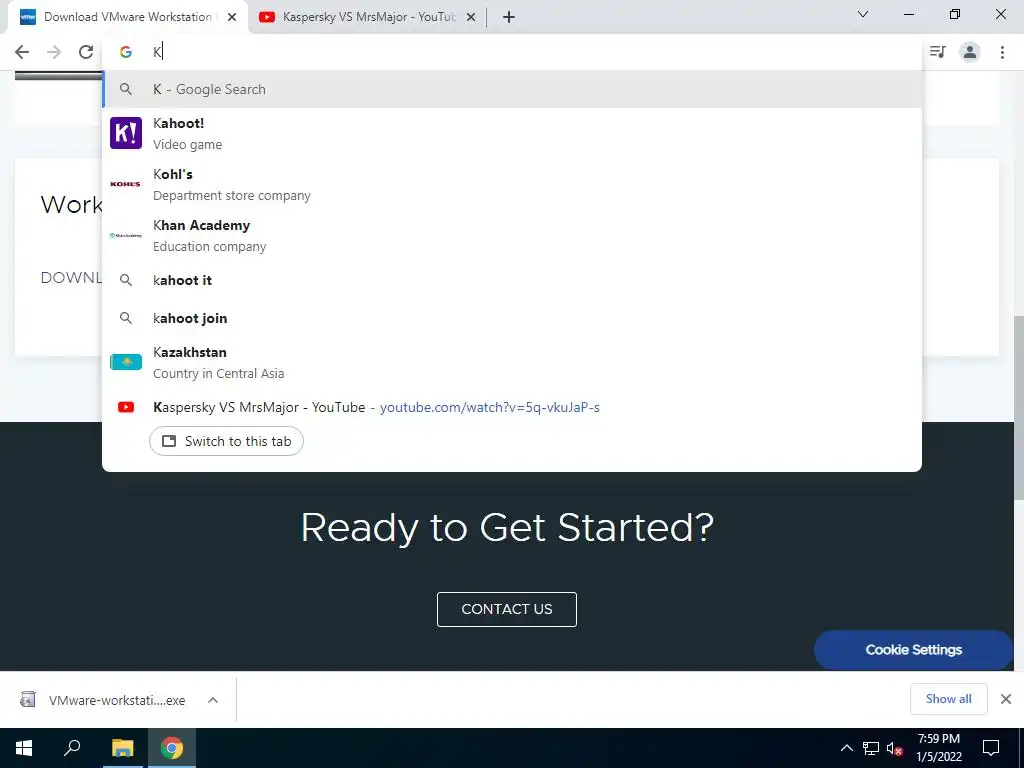Click the Chrome taskbar icon
Image resolution: width=1024 pixels, height=768 pixels.
(x=172, y=748)
